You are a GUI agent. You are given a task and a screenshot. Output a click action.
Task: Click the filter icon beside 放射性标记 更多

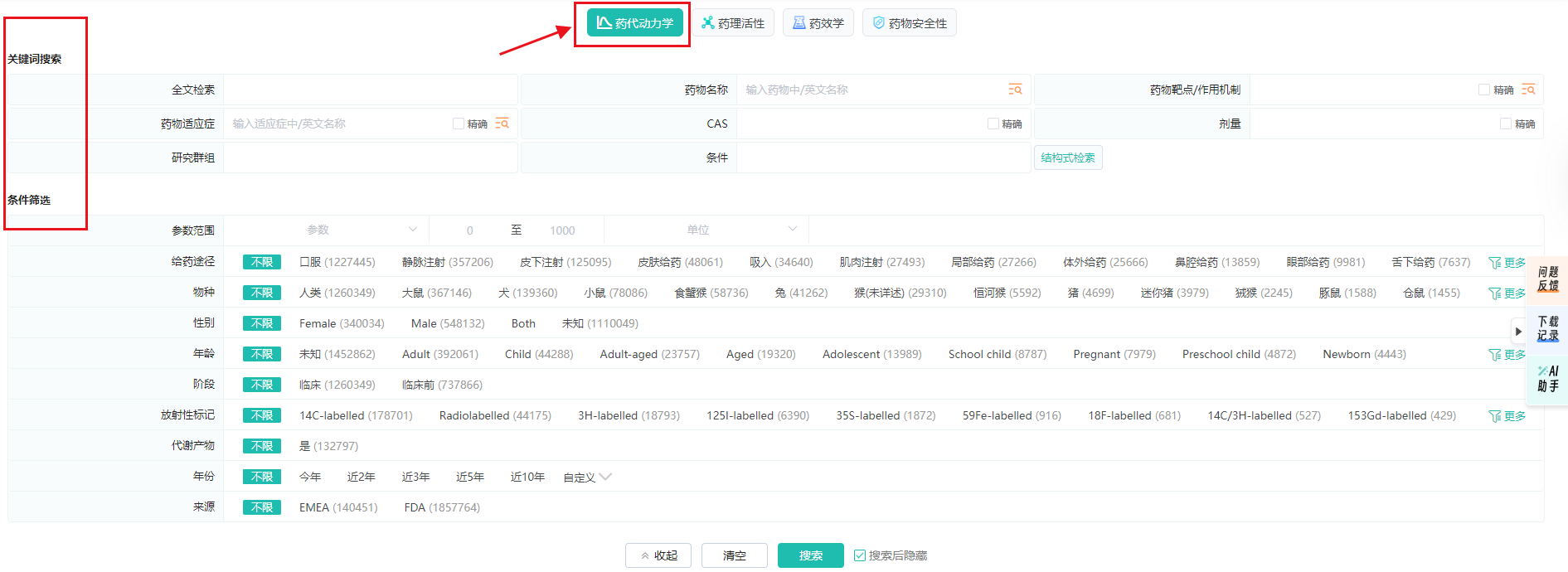coord(1495,416)
